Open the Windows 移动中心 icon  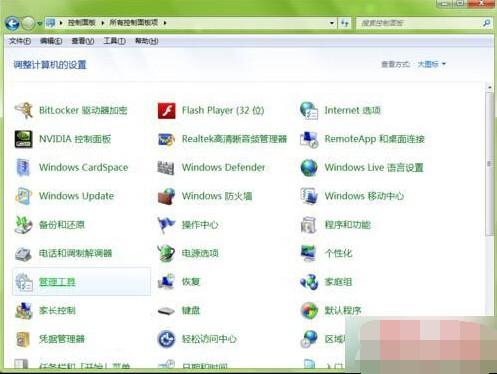coord(309,196)
